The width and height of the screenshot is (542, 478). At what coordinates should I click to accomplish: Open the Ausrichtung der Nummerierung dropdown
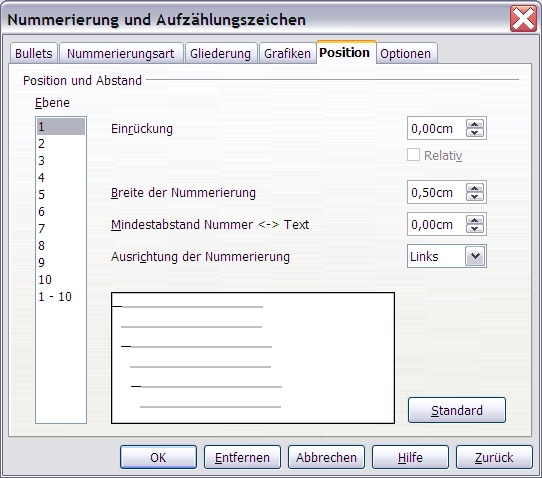475,256
